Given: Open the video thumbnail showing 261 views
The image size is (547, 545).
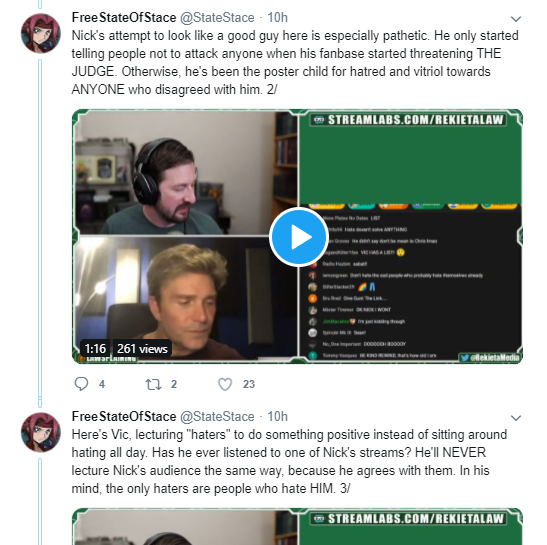Looking at the screenshot, I should click(297, 236).
